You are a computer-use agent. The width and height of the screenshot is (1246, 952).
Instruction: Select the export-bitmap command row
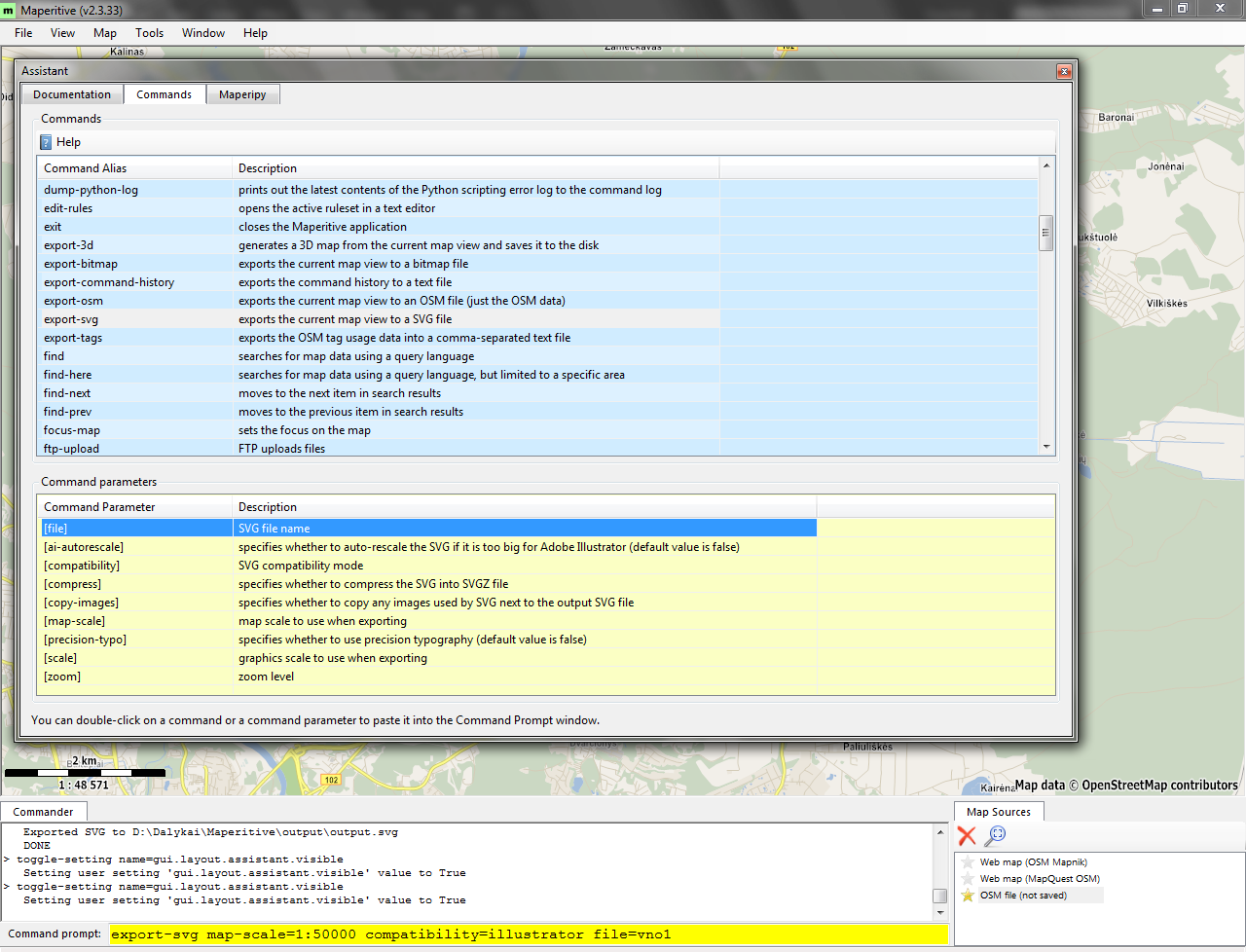537,264
